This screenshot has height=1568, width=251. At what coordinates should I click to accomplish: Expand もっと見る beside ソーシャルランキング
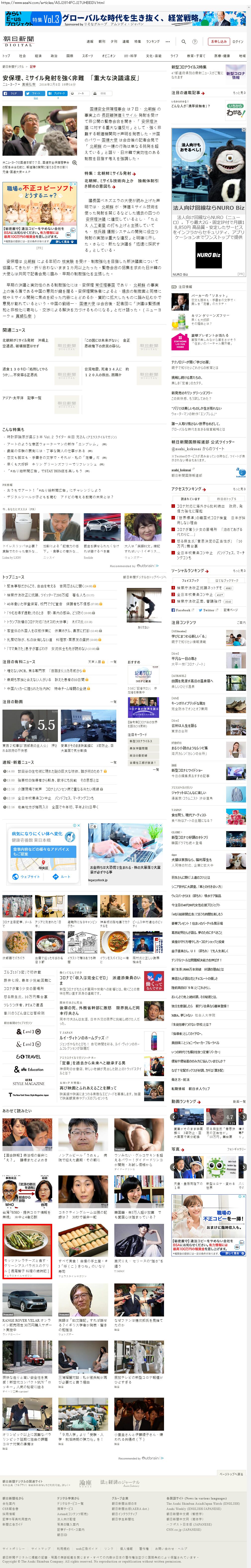(239, 571)
